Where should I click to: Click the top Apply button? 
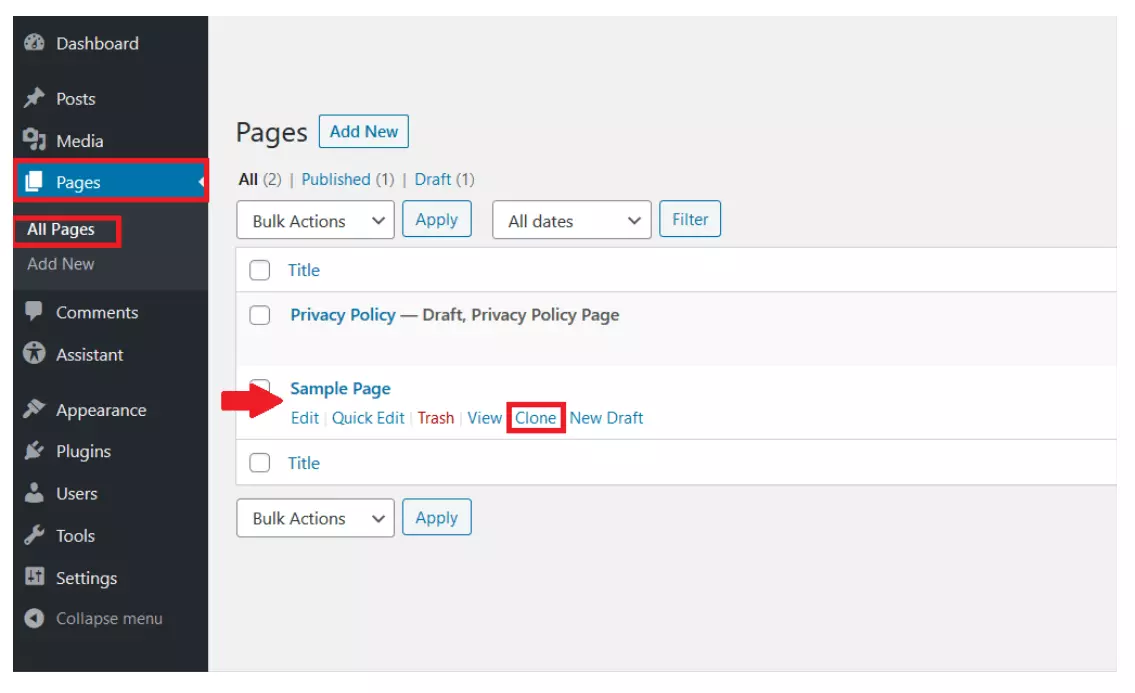tap(436, 219)
